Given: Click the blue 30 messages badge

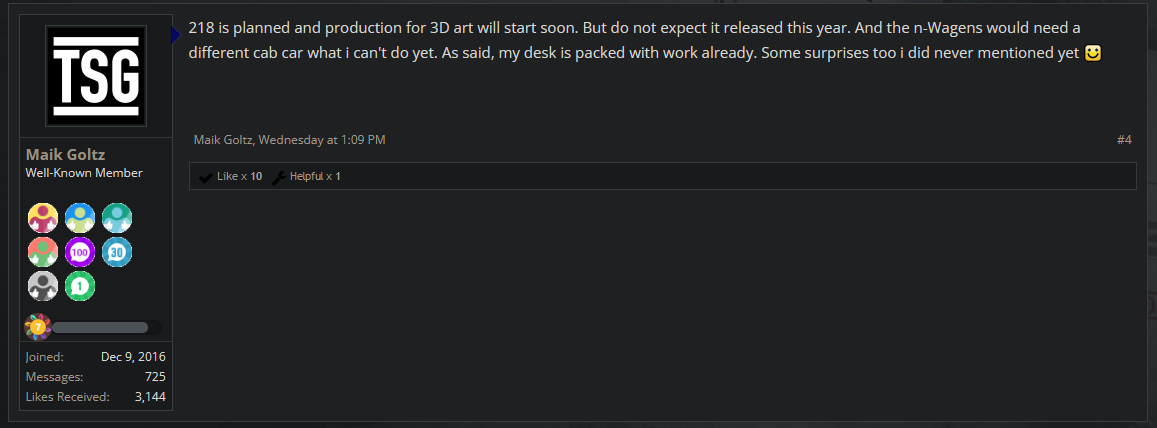Looking at the screenshot, I should [x=116, y=252].
